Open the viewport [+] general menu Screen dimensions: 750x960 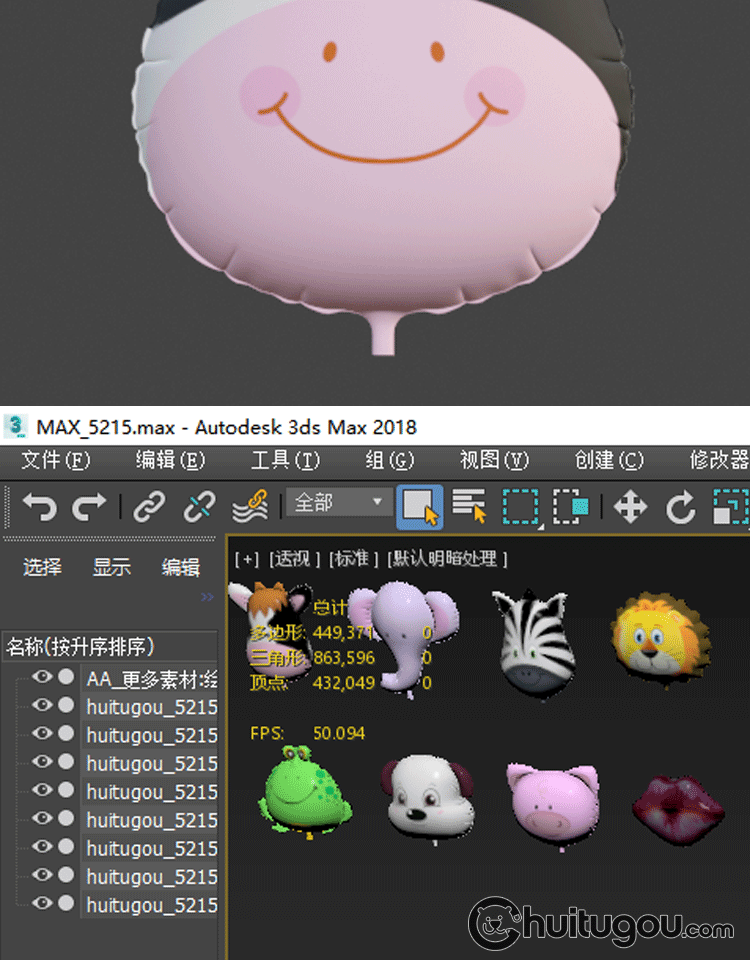[x=247, y=559]
